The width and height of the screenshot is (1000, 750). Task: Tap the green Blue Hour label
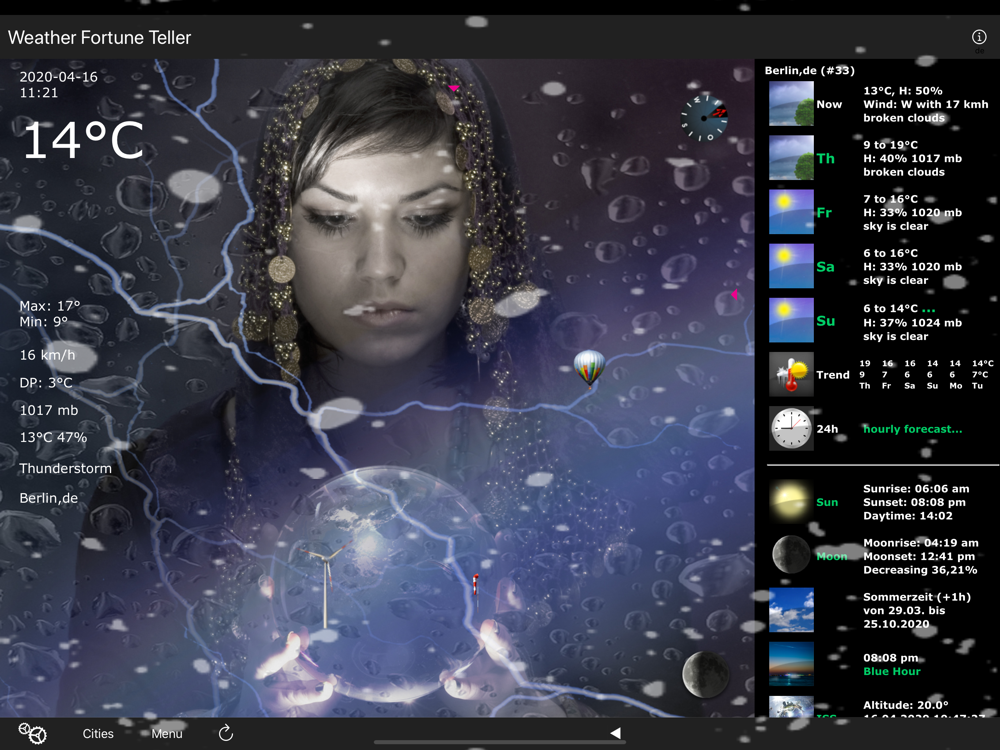tap(892, 671)
